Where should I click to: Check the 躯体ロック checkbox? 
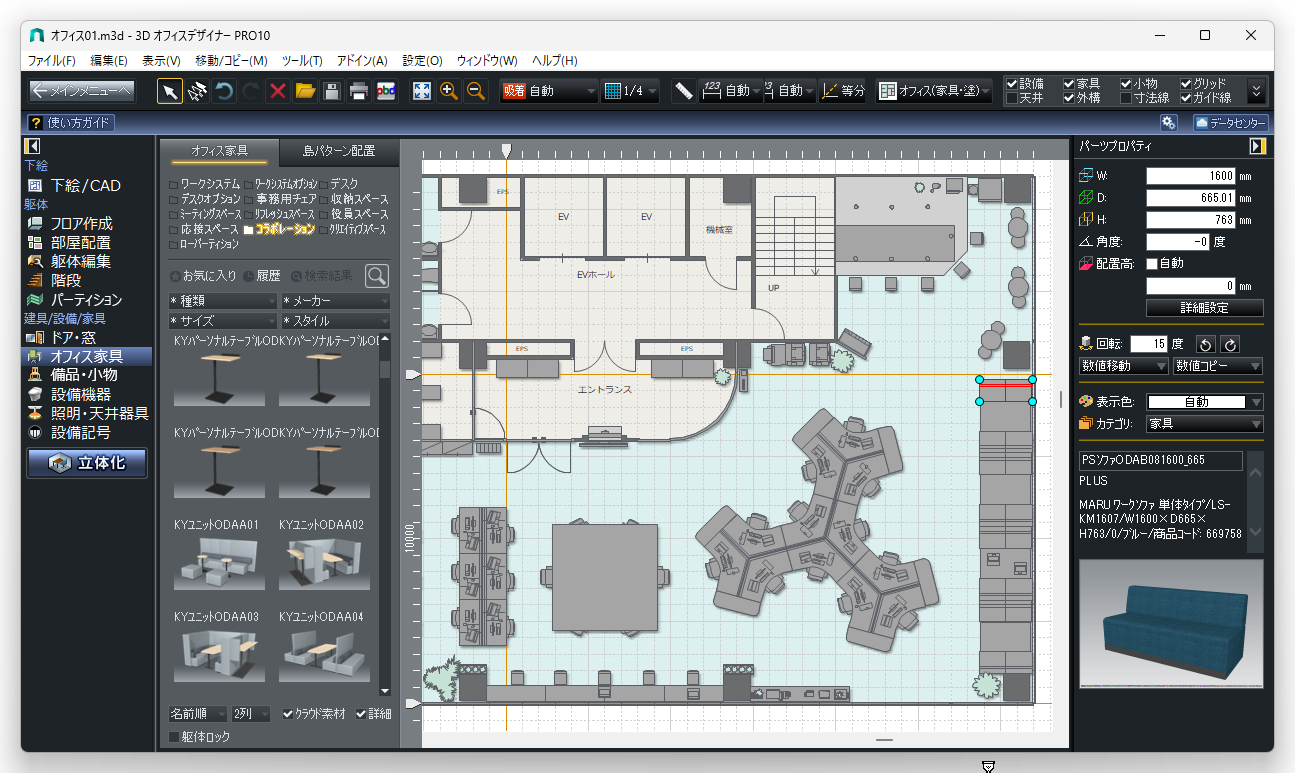(175, 737)
